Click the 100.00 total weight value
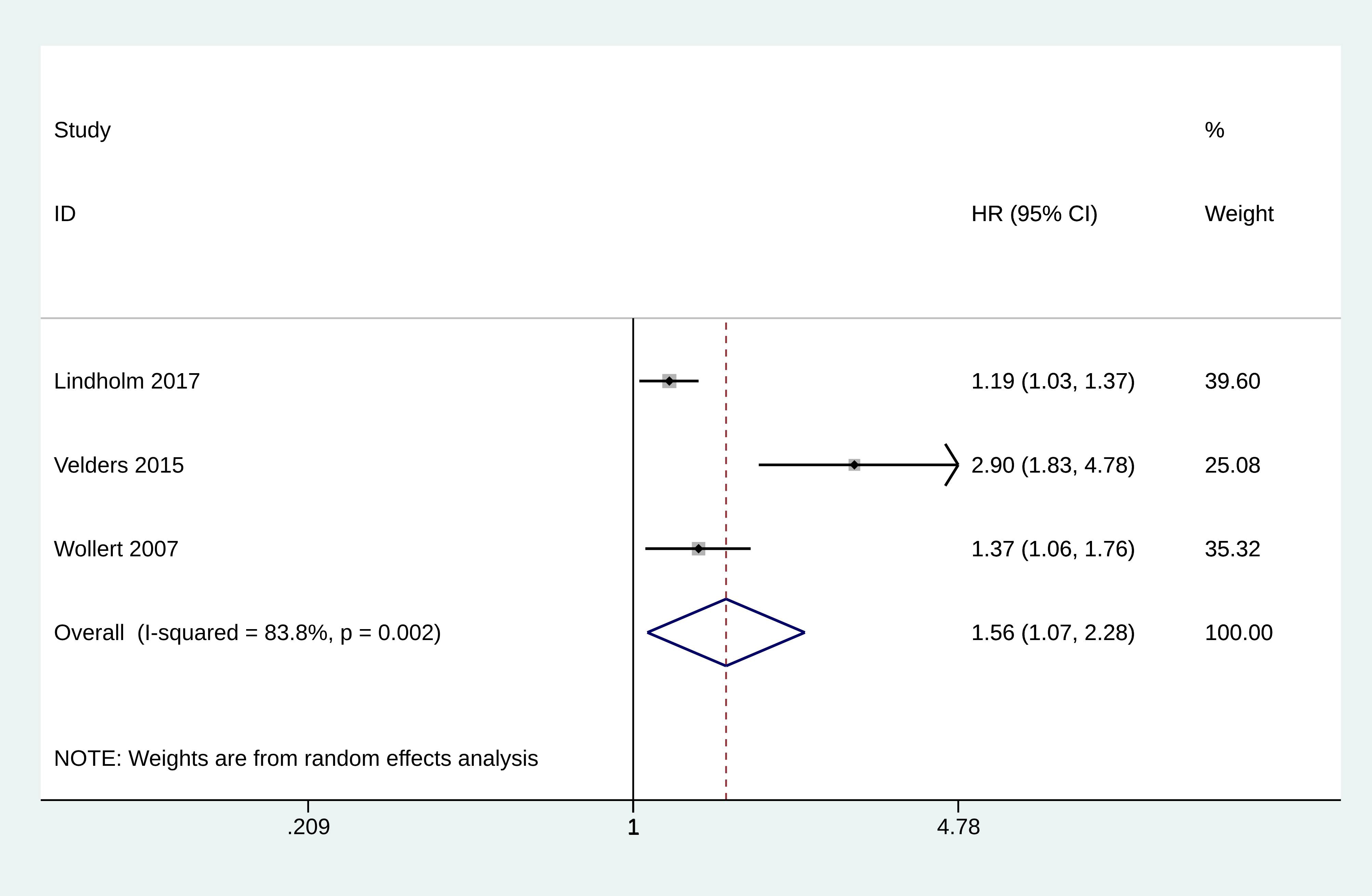Screen dimensions: 1372x896 click(x=1238, y=633)
